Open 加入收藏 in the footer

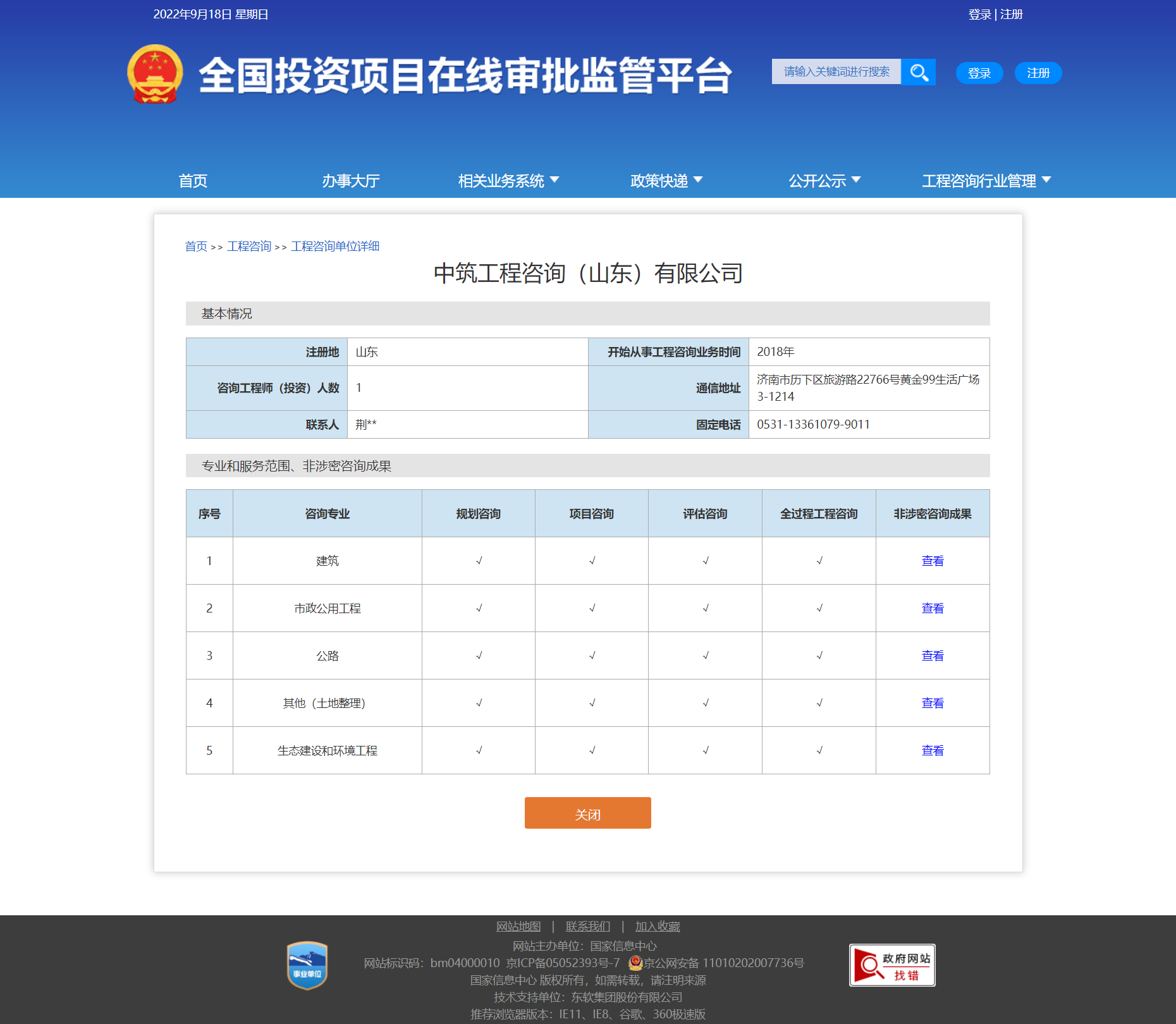click(x=657, y=926)
